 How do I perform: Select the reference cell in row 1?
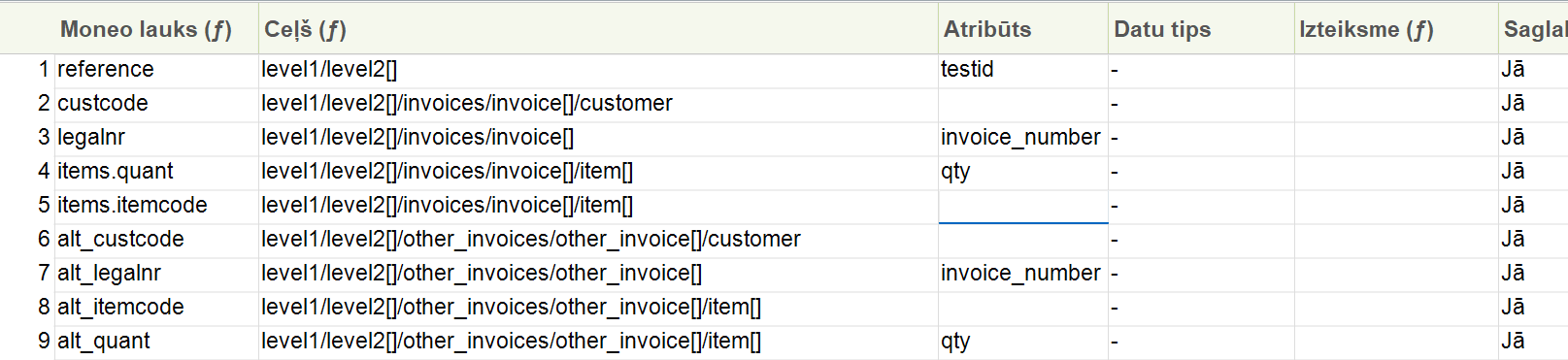[156, 70]
